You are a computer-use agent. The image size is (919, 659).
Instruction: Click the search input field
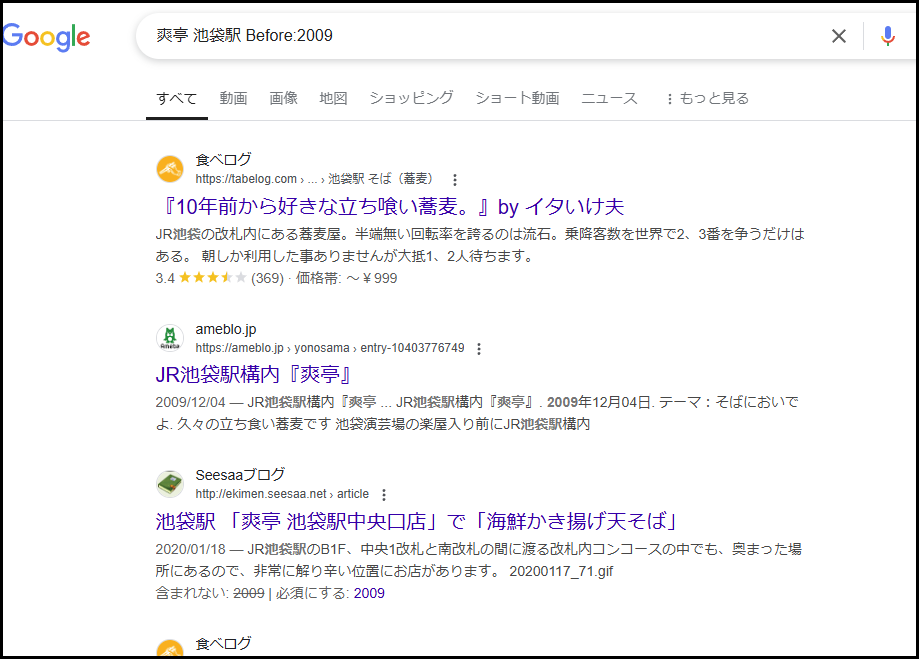pos(480,36)
